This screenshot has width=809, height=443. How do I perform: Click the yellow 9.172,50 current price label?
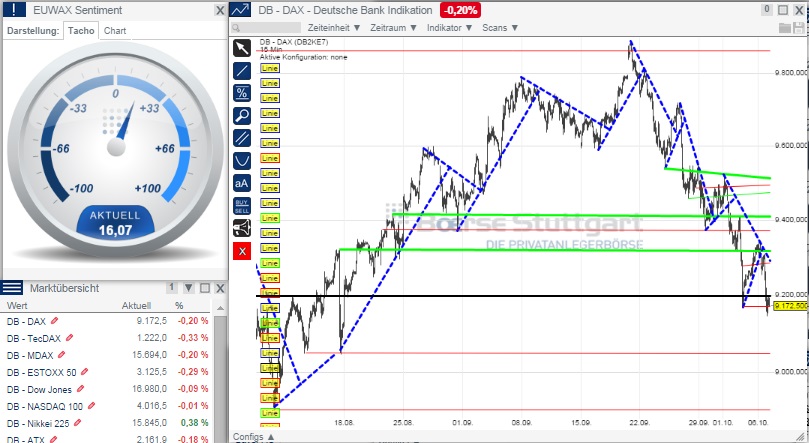click(x=791, y=306)
